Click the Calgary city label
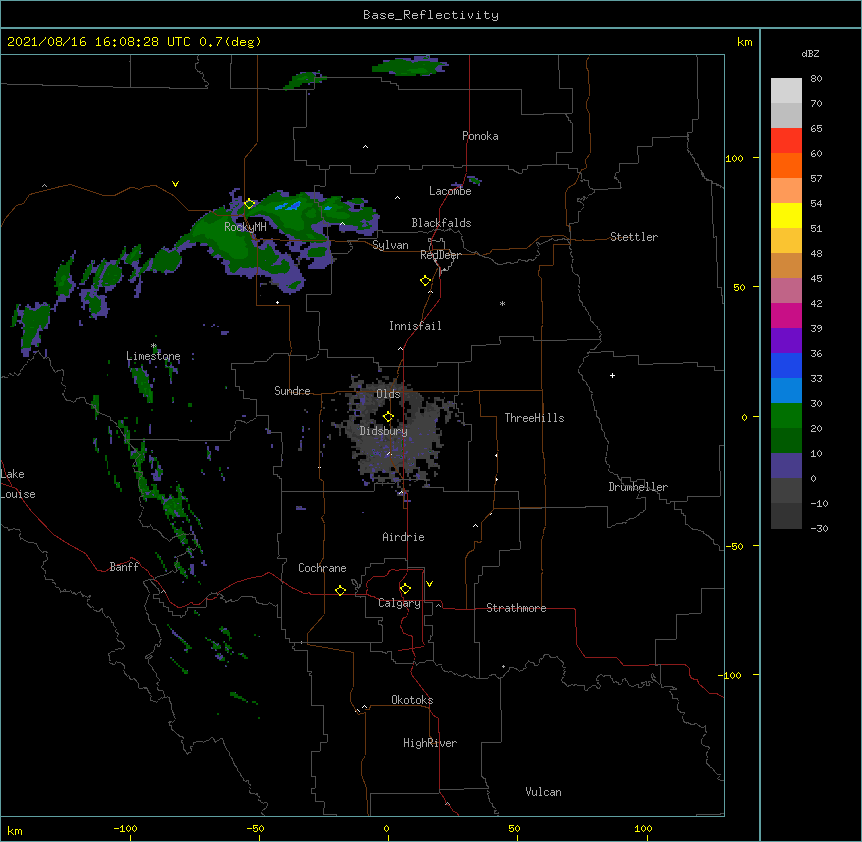This screenshot has height=842, width=862. click(399, 603)
